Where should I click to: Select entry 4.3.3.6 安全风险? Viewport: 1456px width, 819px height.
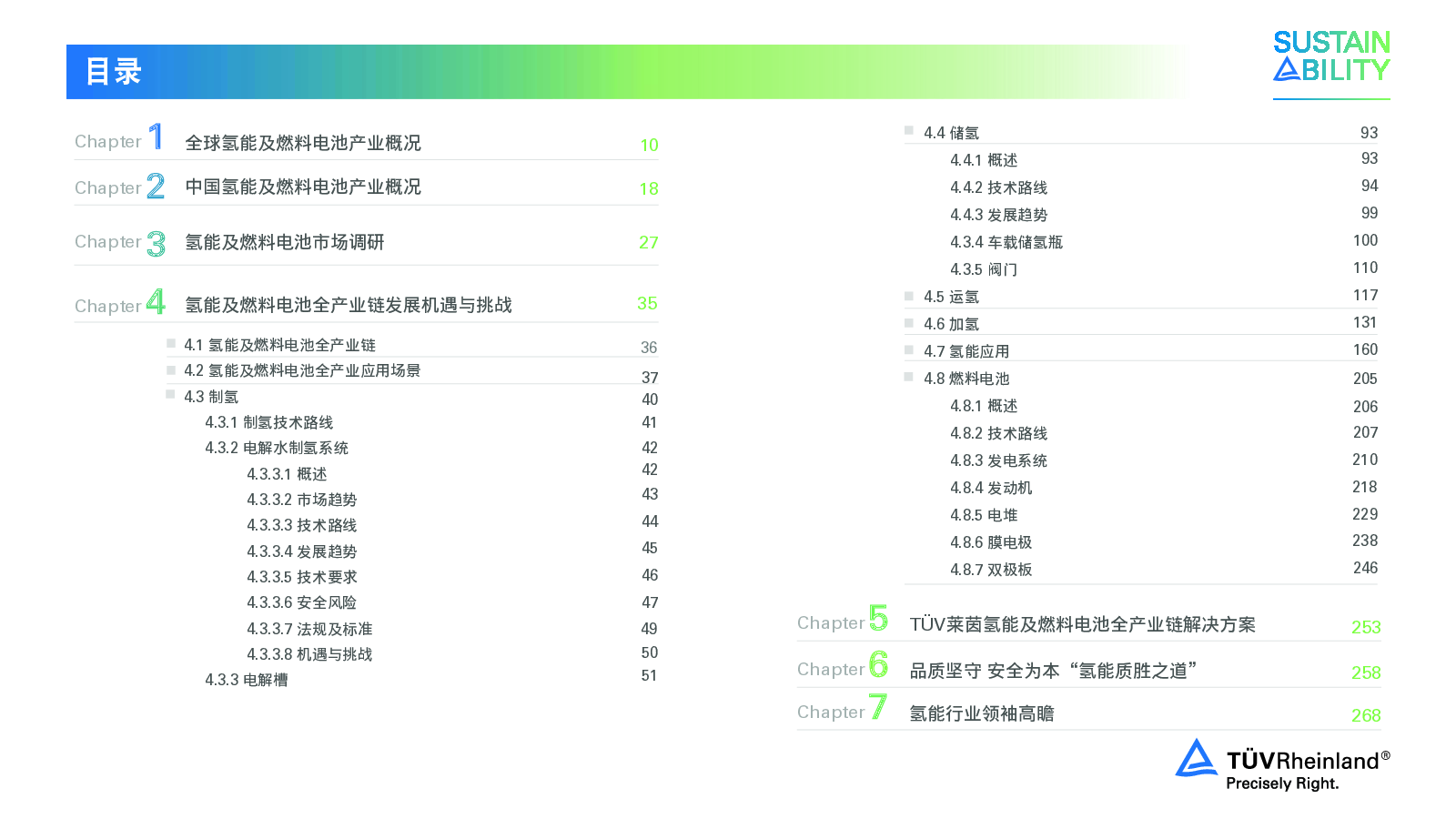tap(301, 602)
